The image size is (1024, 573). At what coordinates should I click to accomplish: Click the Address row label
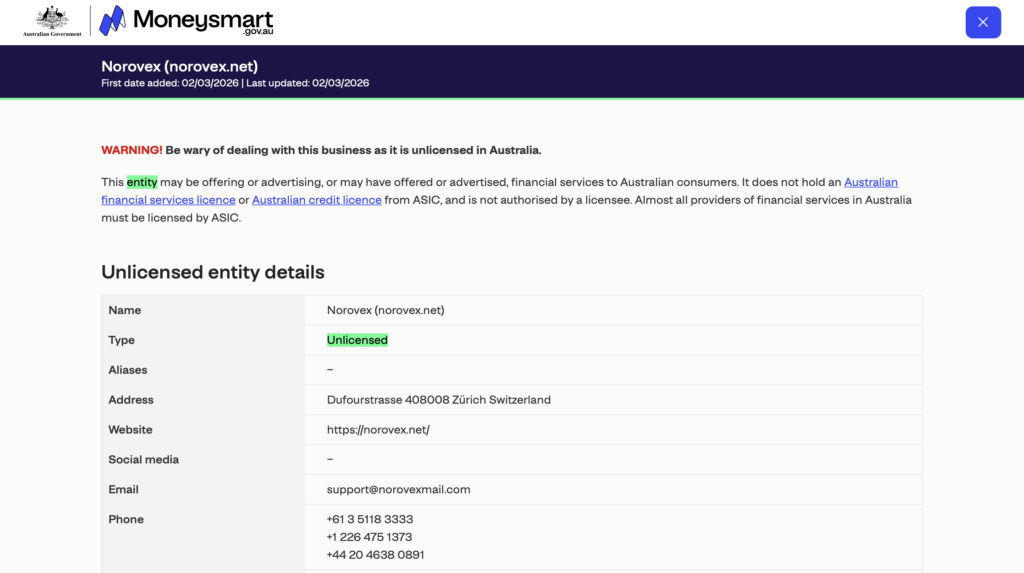(131, 400)
